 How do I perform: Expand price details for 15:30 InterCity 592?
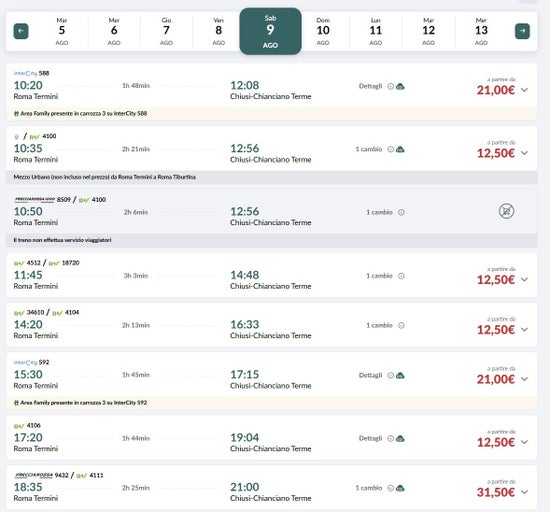point(524,379)
